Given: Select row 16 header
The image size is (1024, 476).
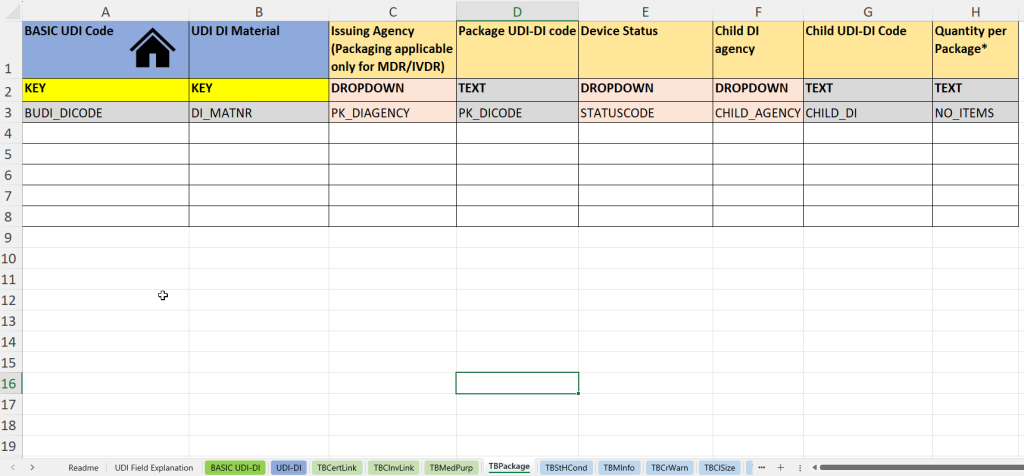Looking at the screenshot, I should point(11,383).
